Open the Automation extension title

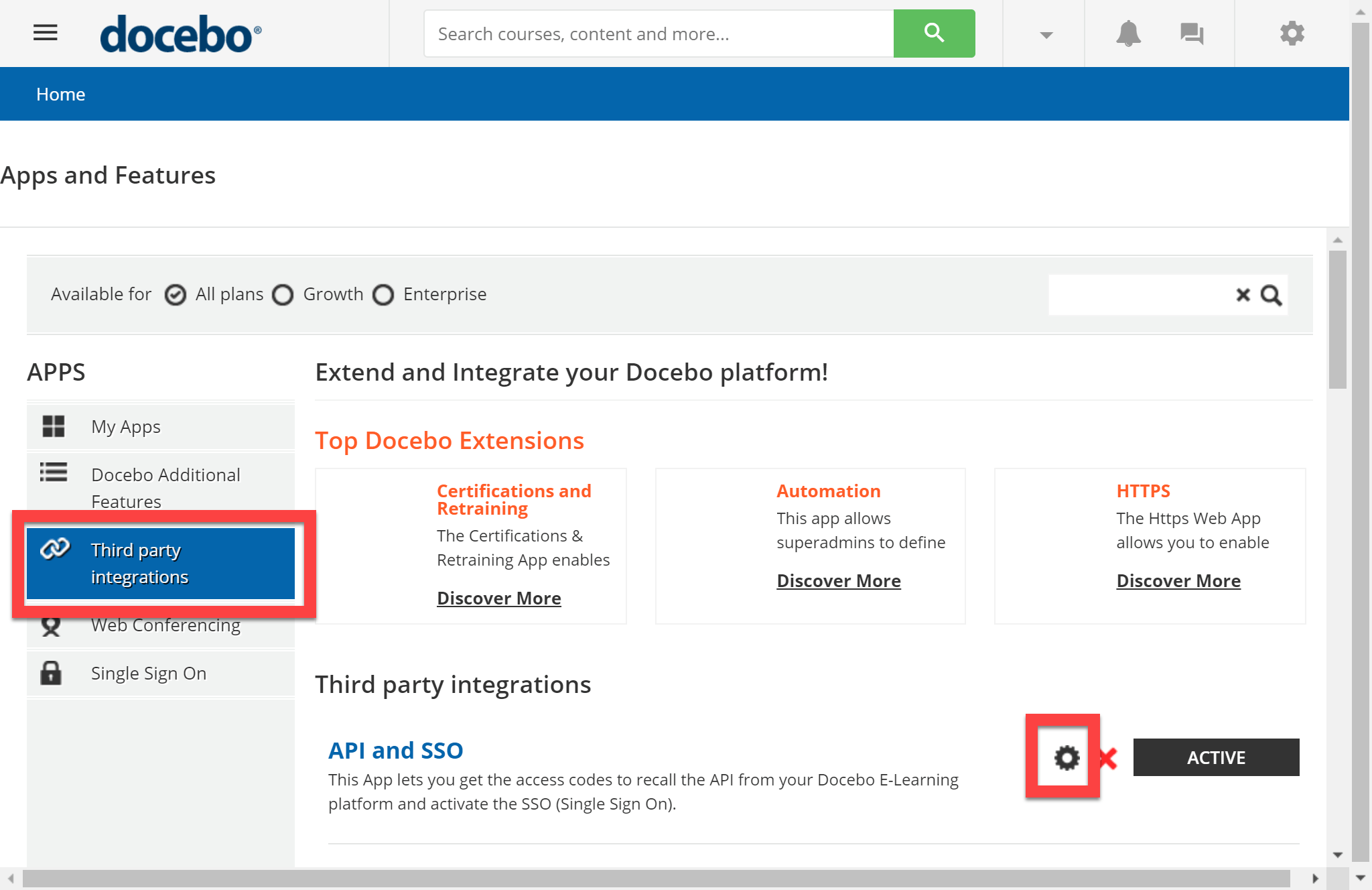click(x=829, y=491)
